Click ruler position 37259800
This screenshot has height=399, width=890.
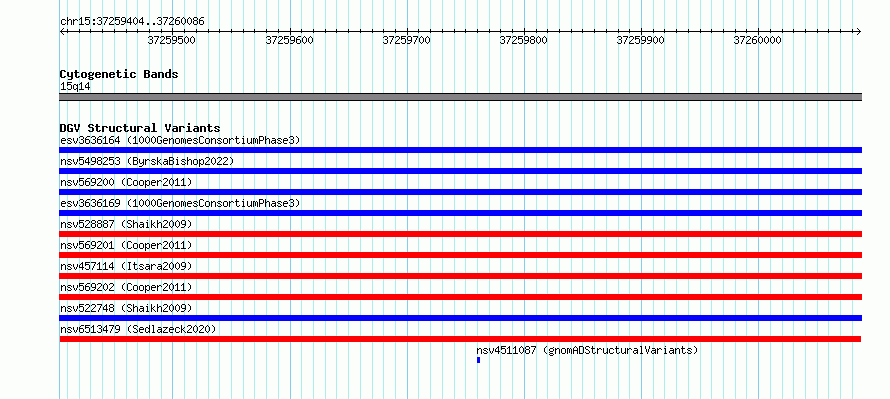pos(523,40)
